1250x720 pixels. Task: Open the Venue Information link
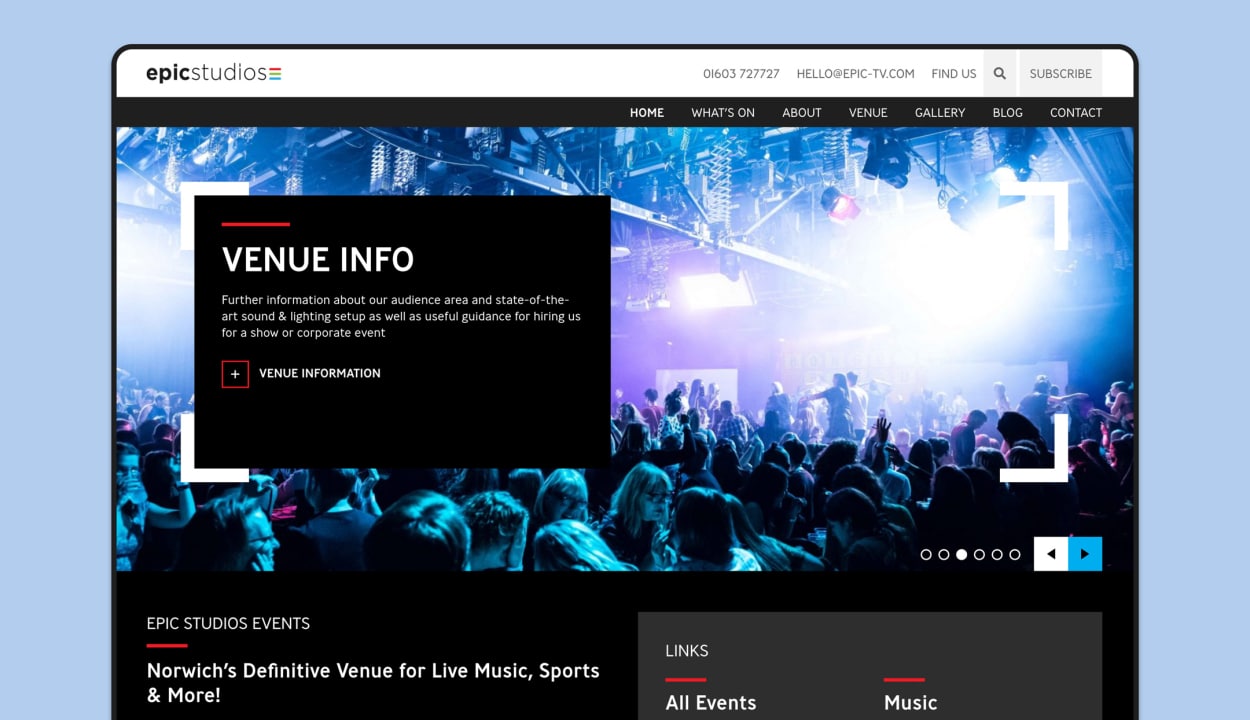[320, 373]
